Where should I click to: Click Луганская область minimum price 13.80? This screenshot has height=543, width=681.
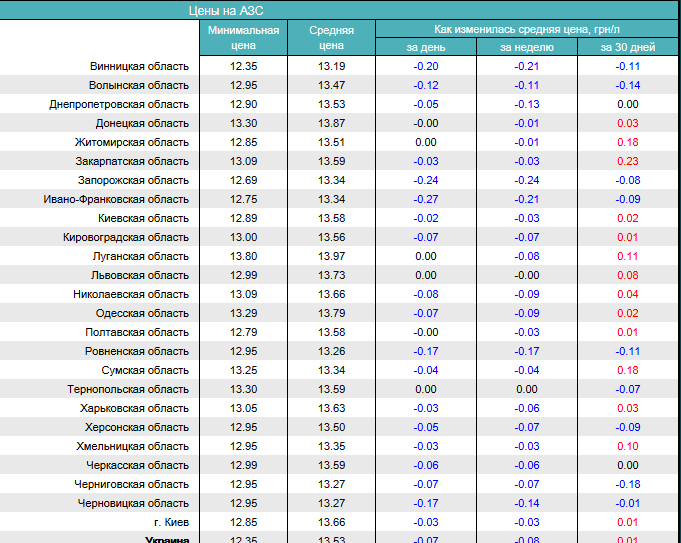[x=243, y=256]
